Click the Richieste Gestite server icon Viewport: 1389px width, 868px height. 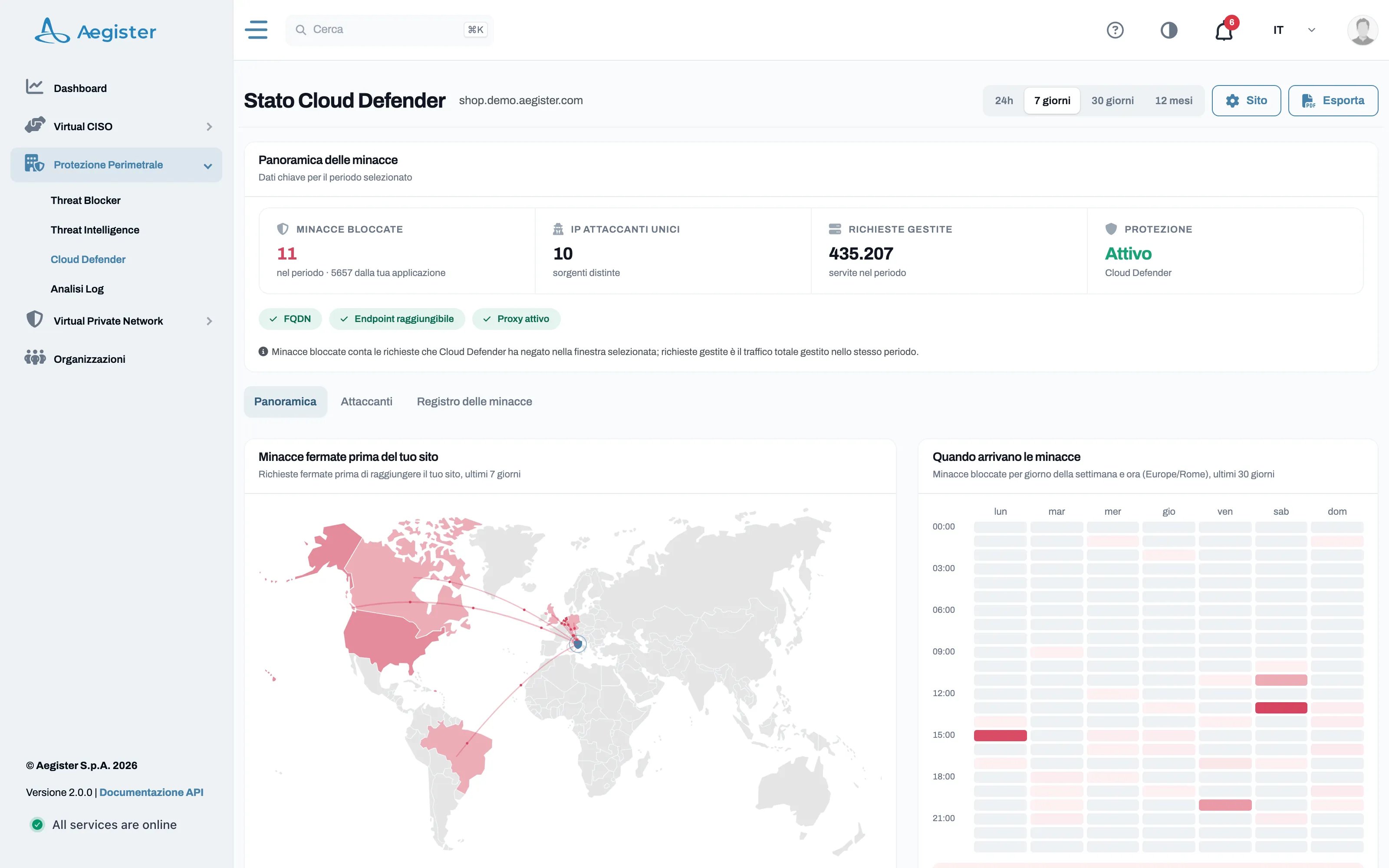835,229
